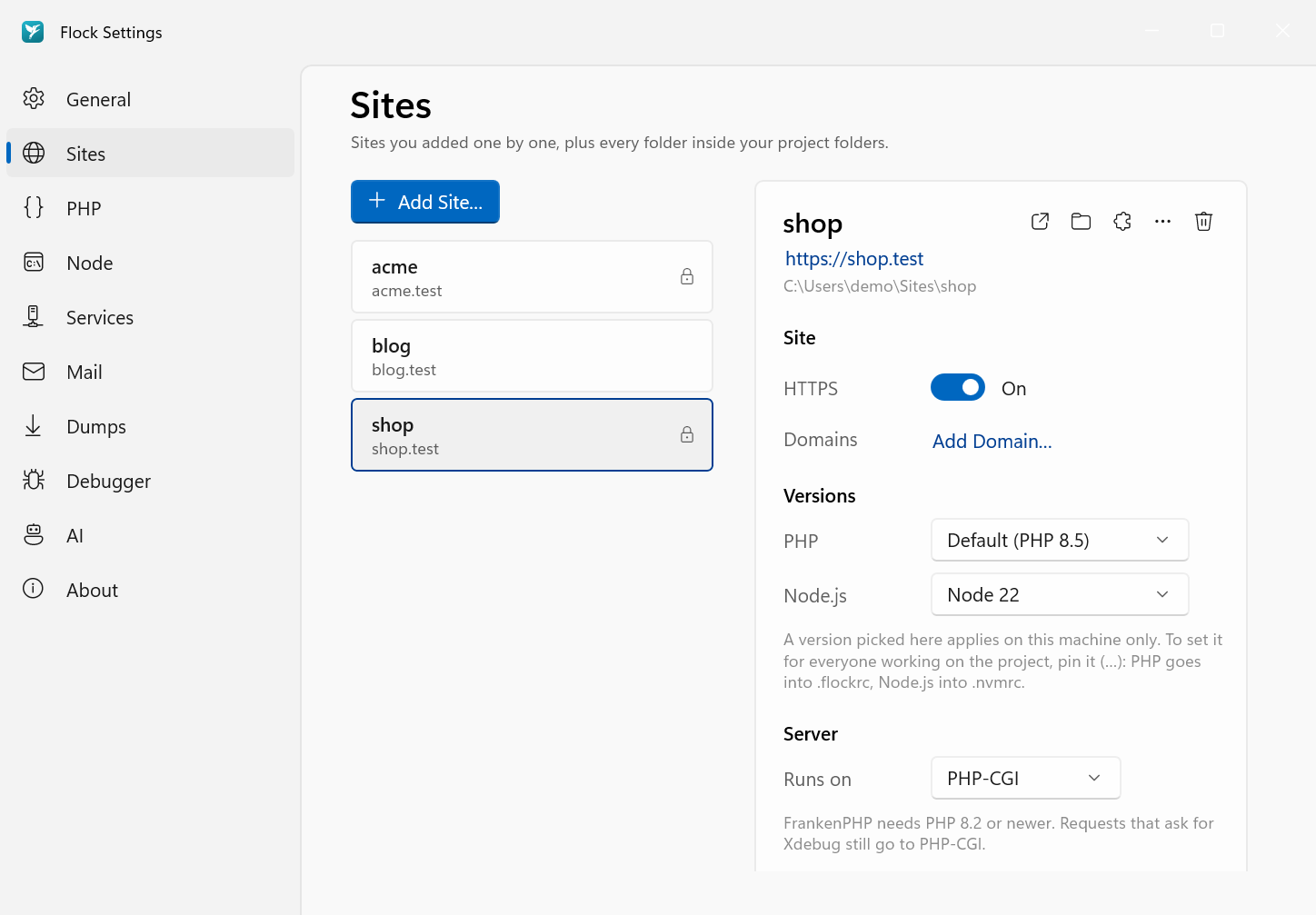This screenshot has height=915, width=1316.
Task: Click the robot icon beside AI
Action: (34, 535)
